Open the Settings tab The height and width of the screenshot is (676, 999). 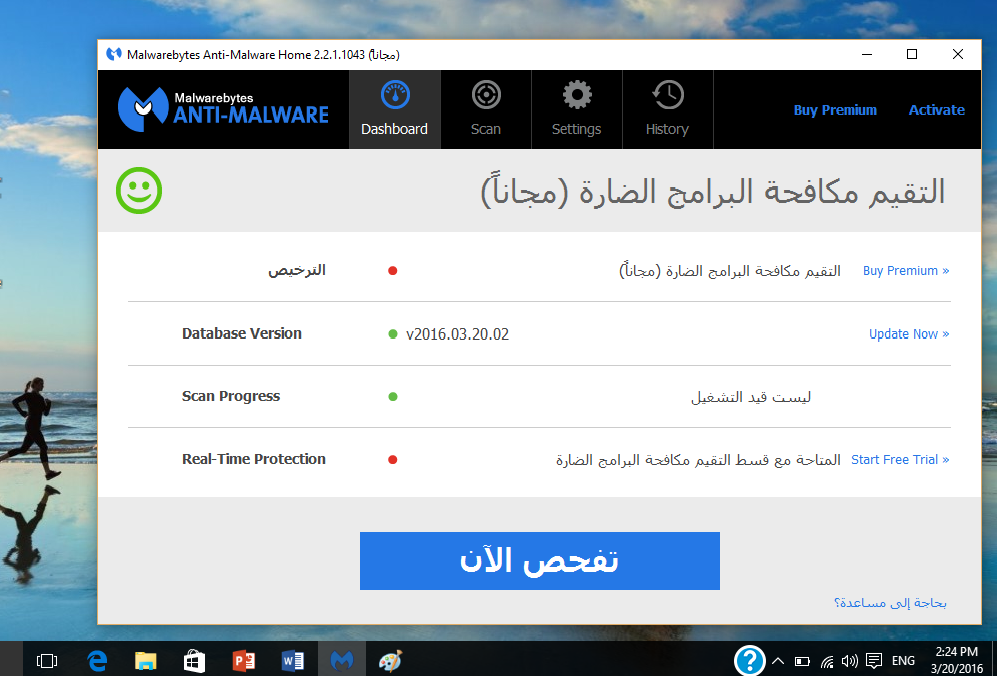[x=577, y=110]
